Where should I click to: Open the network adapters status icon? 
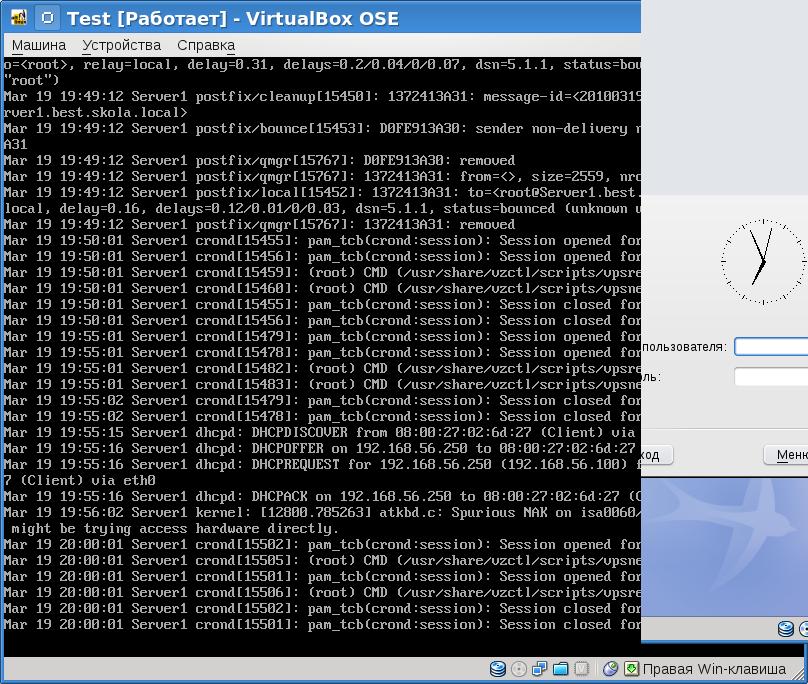tap(539, 669)
